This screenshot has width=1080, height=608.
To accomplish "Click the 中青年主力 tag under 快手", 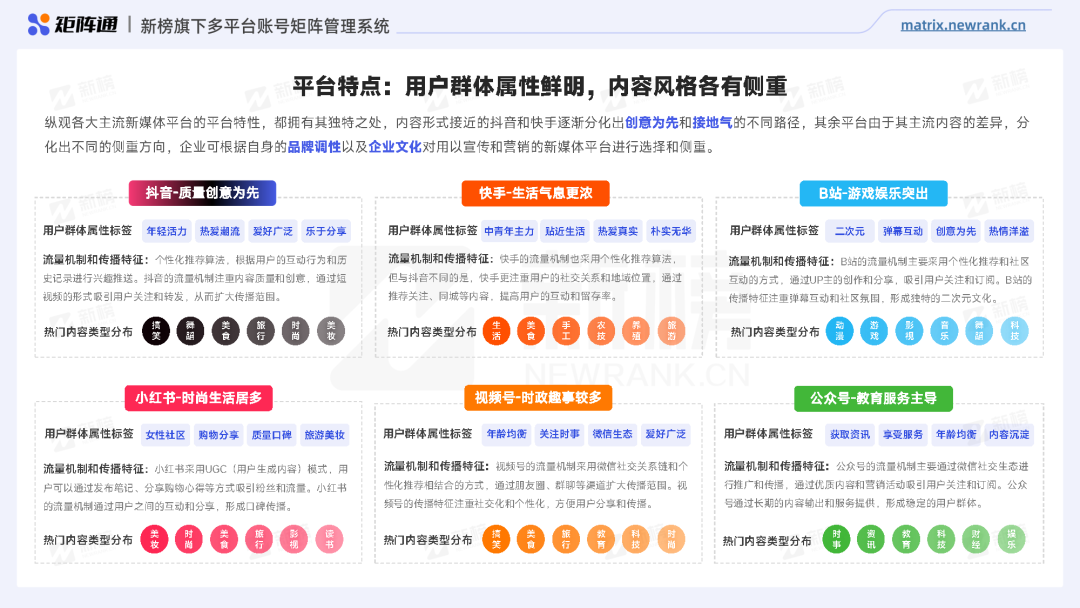I will (509, 231).
